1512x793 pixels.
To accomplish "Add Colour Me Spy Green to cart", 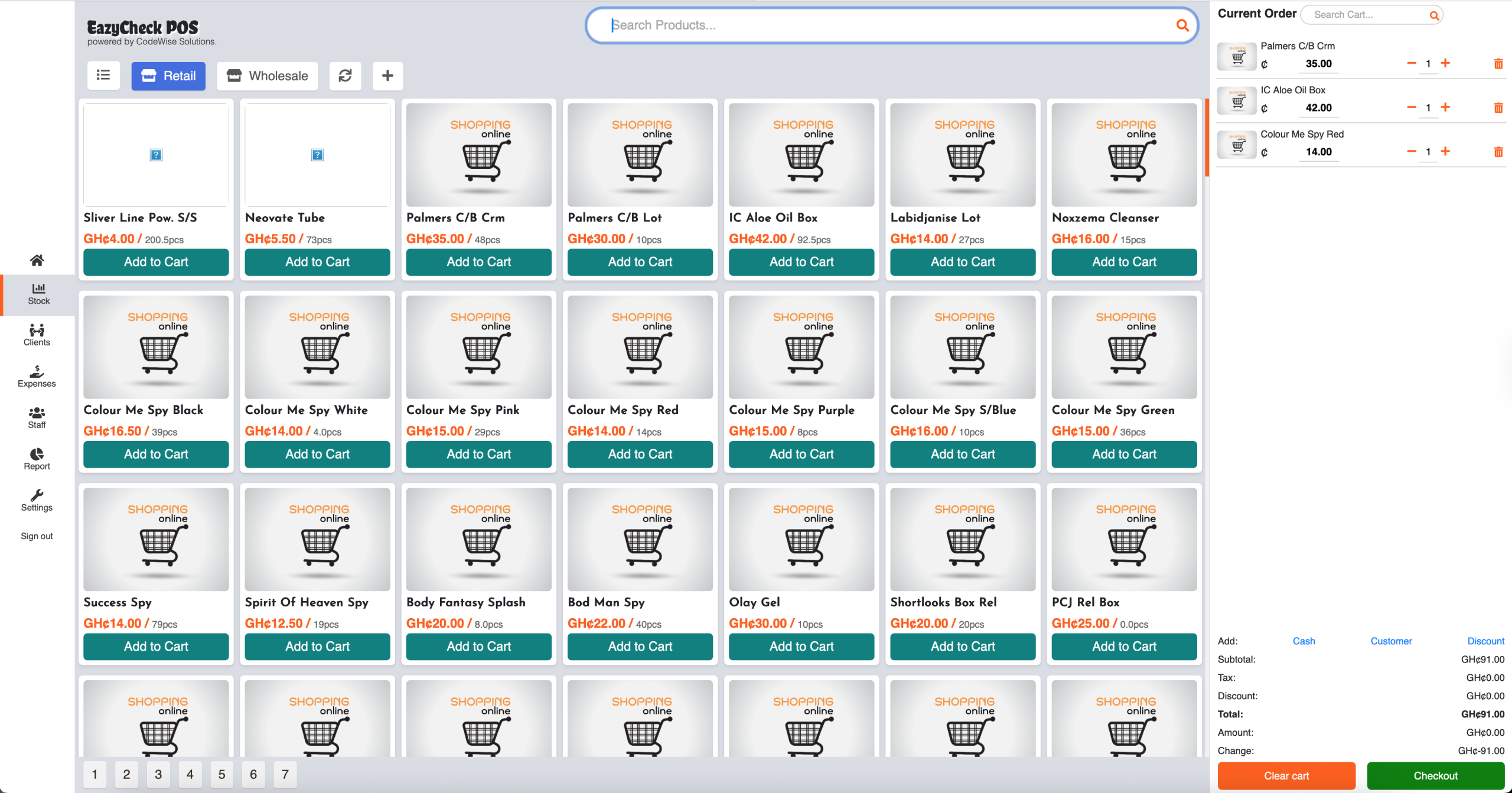I will point(1124,454).
